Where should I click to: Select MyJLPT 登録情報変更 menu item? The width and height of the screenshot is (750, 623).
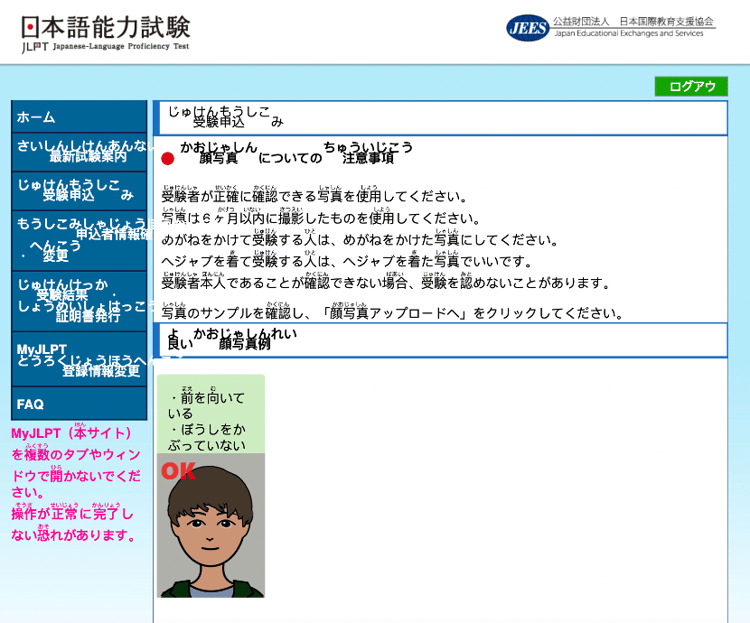point(79,359)
